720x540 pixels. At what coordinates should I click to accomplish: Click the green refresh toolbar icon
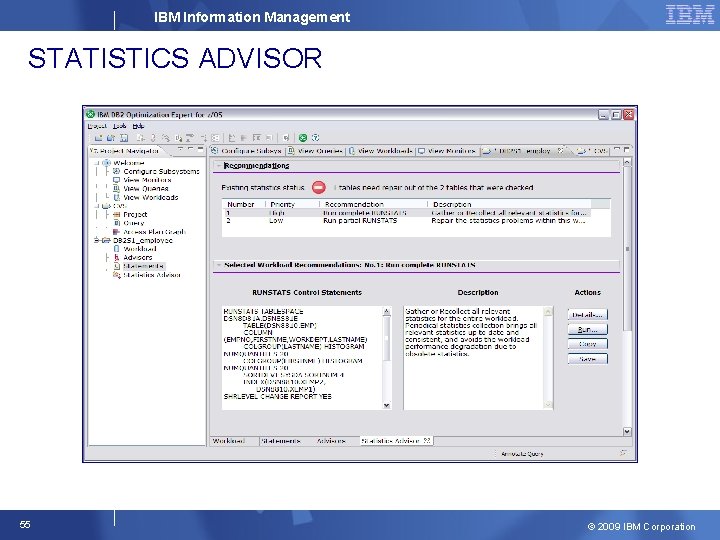tap(303, 137)
